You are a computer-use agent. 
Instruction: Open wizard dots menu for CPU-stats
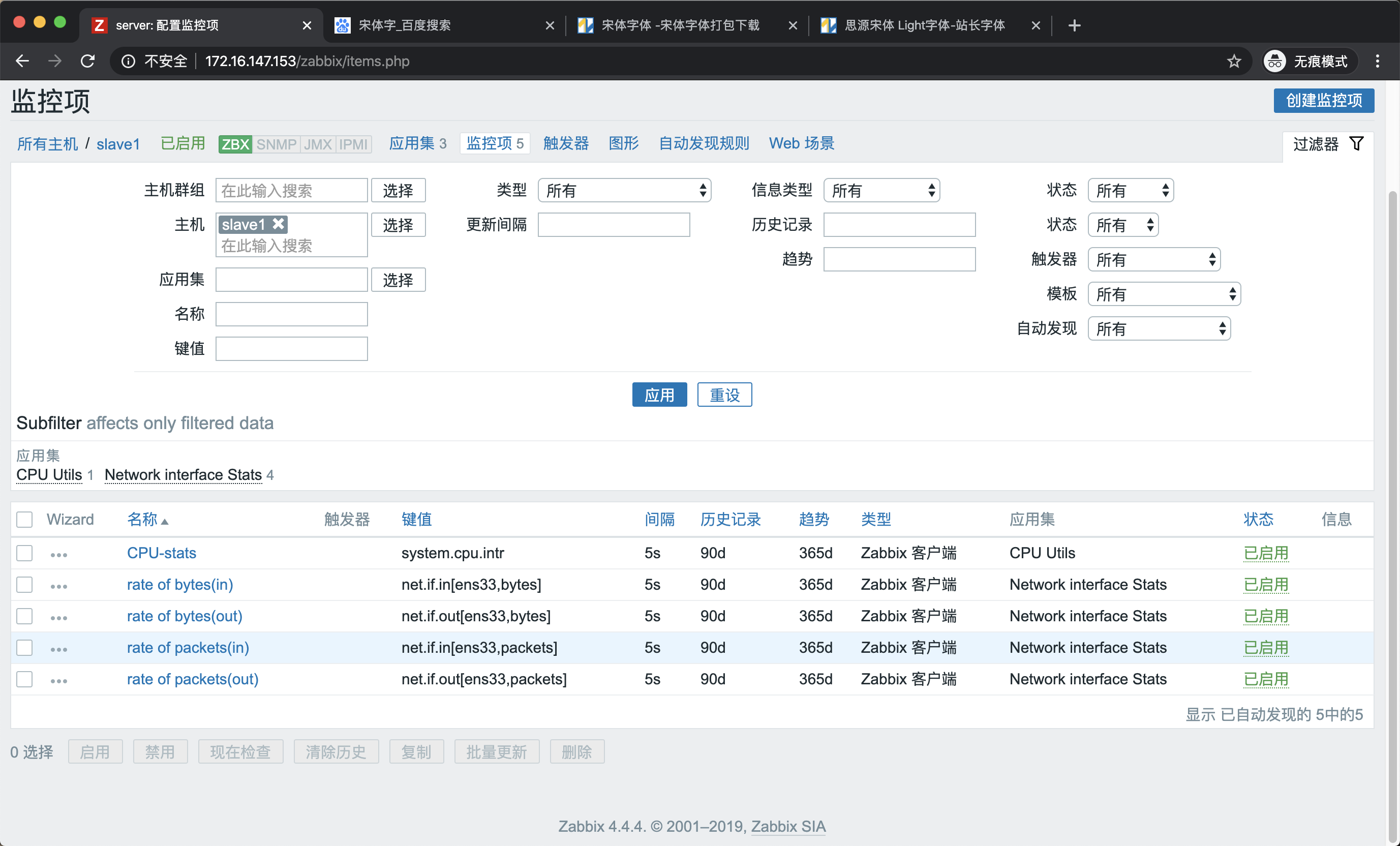58,555
